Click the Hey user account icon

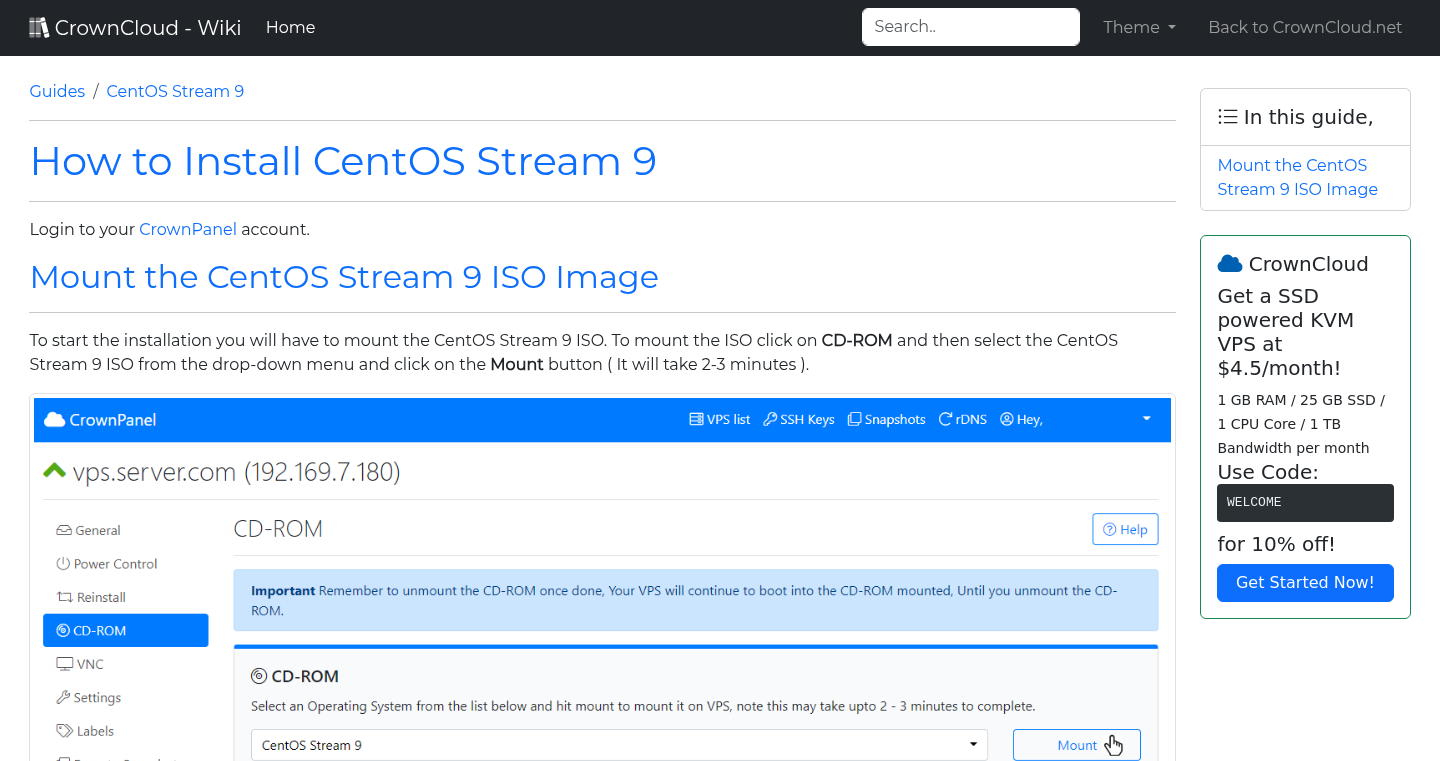tap(1006, 419)
